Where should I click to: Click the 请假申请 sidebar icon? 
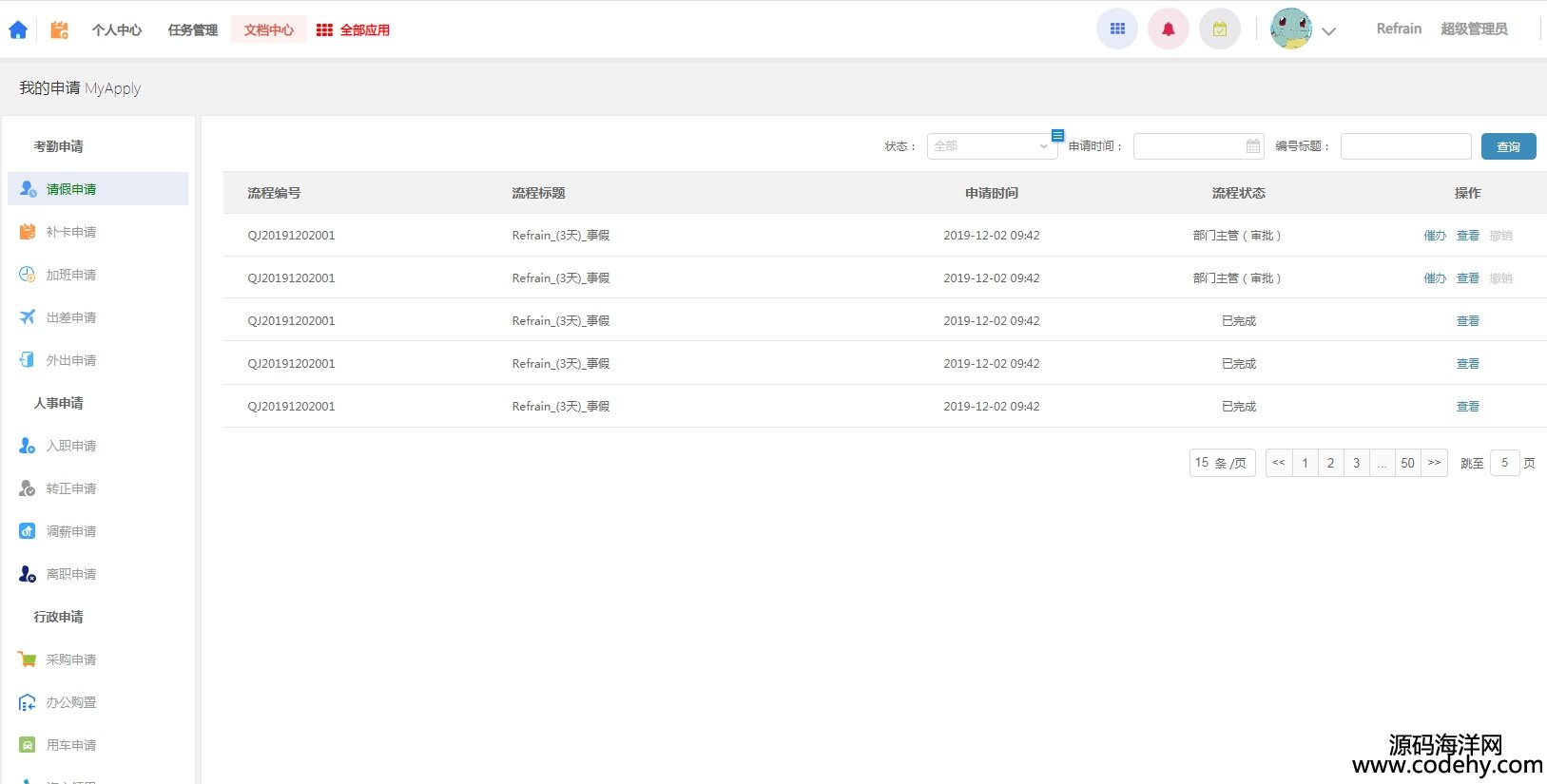28,189
